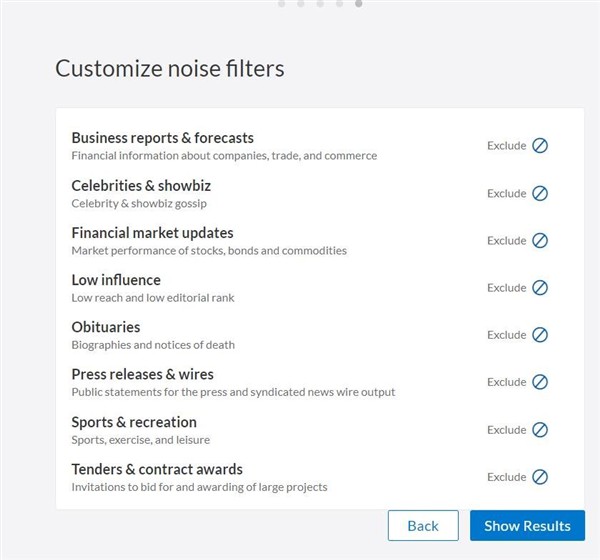Click the Back button
Image resolution: width=600 pixels, height=560 pixels.
423,525
